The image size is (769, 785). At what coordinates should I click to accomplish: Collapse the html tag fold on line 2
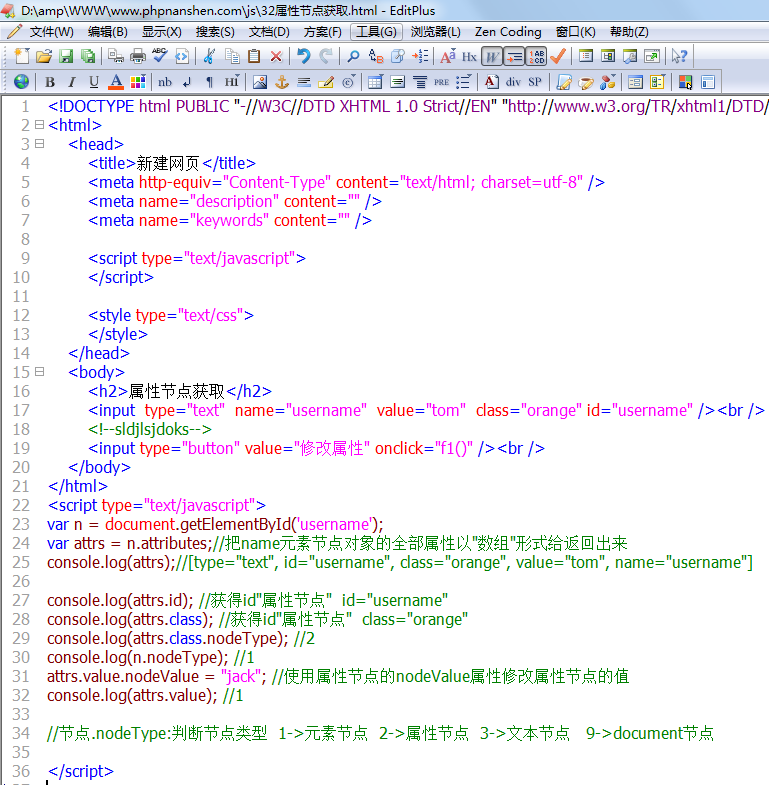tap(40, 125)
